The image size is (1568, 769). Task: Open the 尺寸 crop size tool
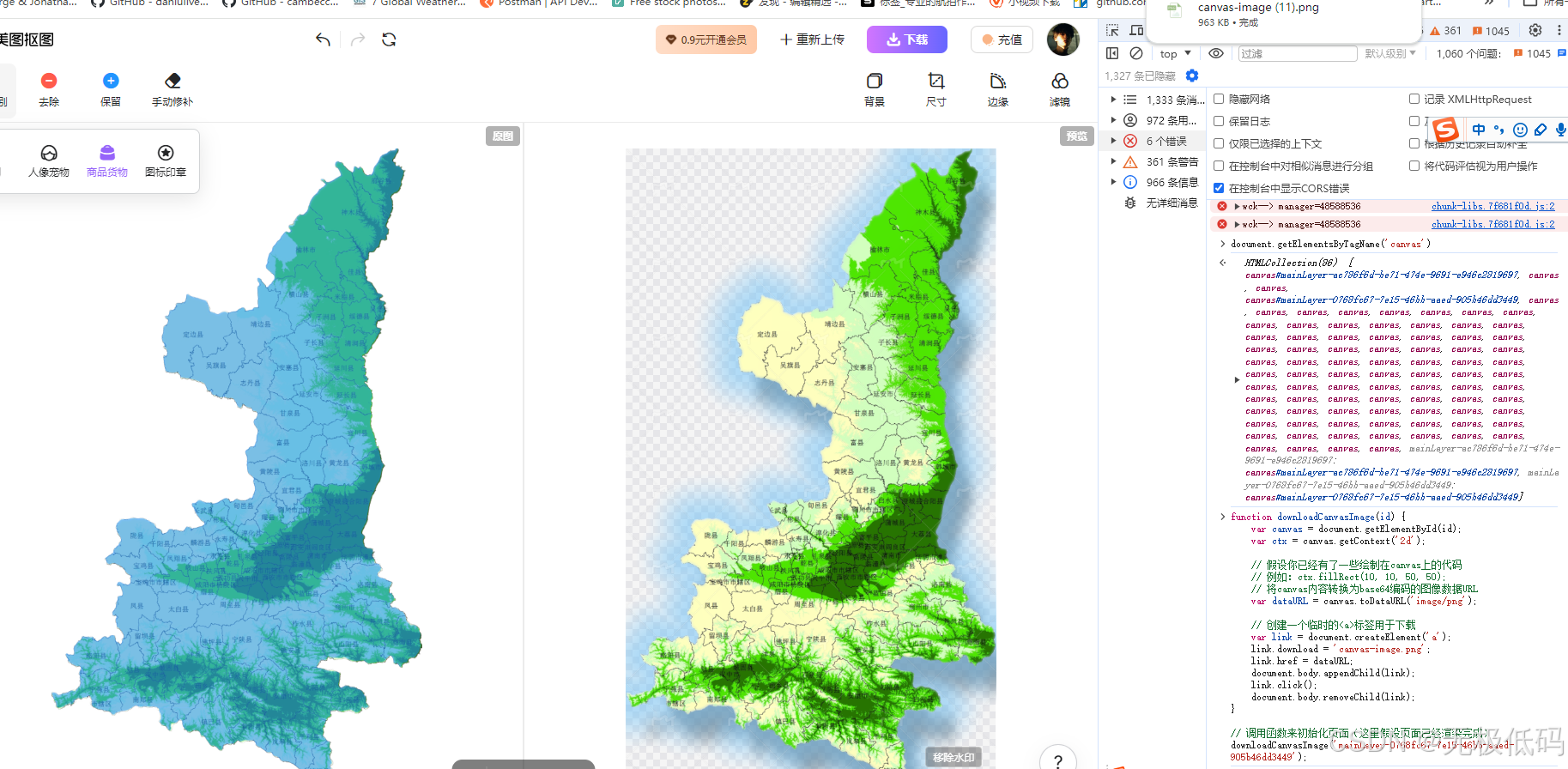tap(936, 89)
